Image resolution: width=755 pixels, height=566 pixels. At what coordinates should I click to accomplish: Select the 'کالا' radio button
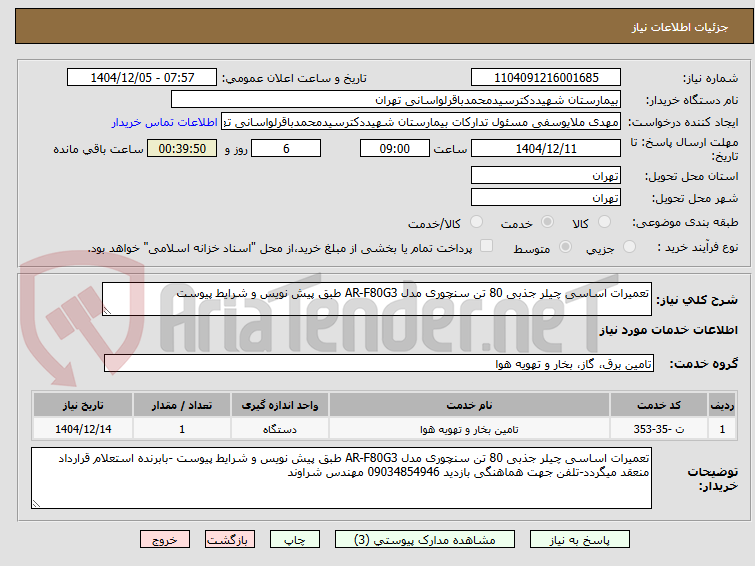coord(604,222)
